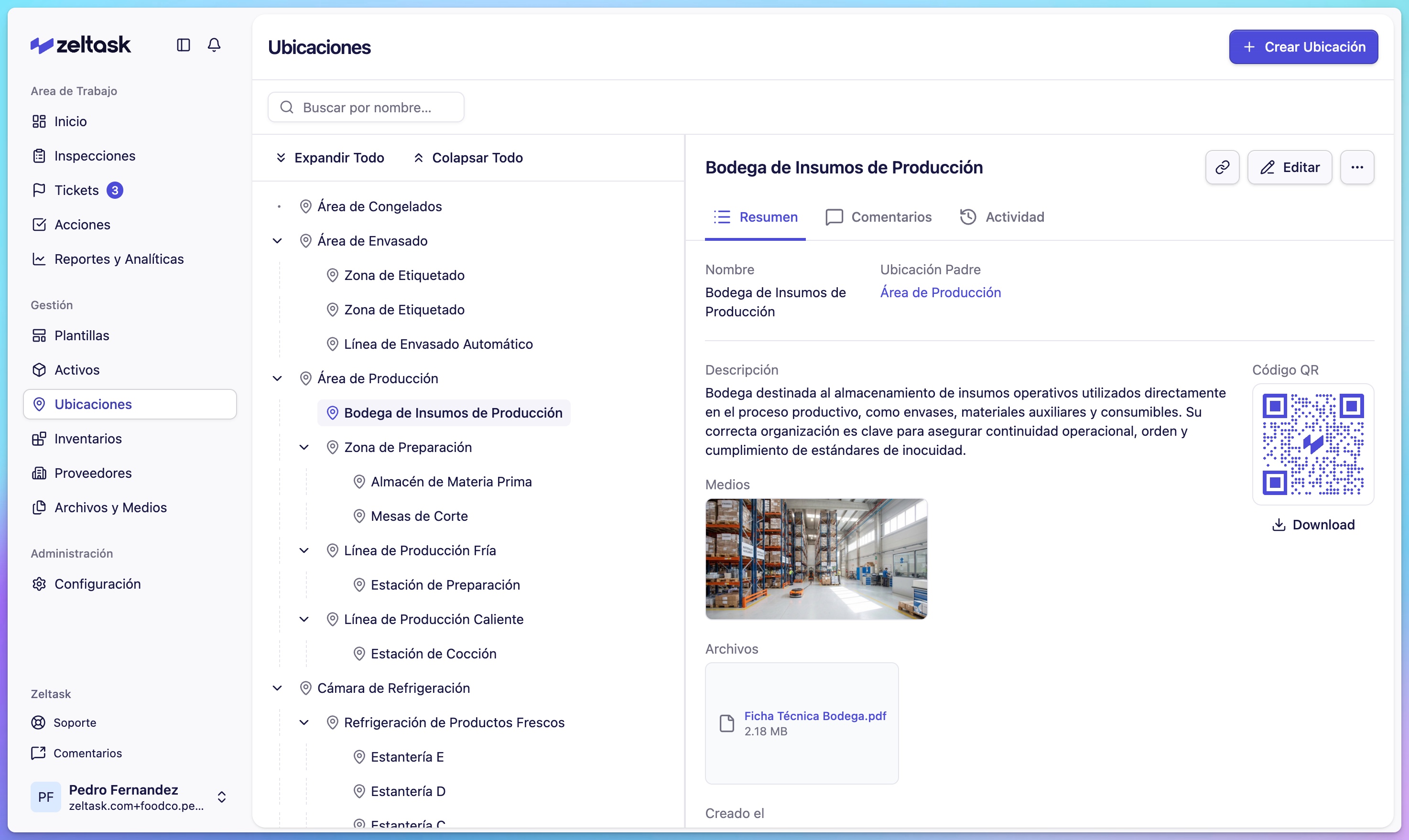Toggle the sidebar panel icon
This screenshot has height=840, width=1409.
[x=183, y=45]
